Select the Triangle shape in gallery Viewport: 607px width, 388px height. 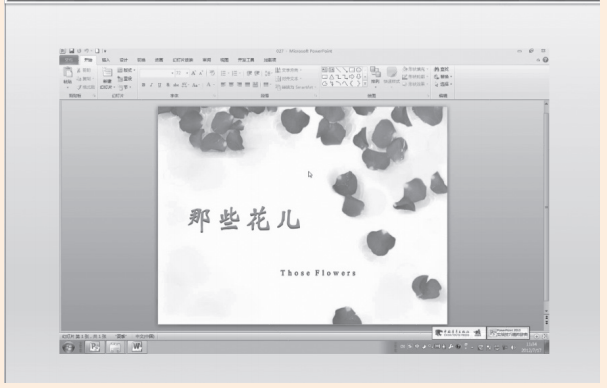pos(332,77)
